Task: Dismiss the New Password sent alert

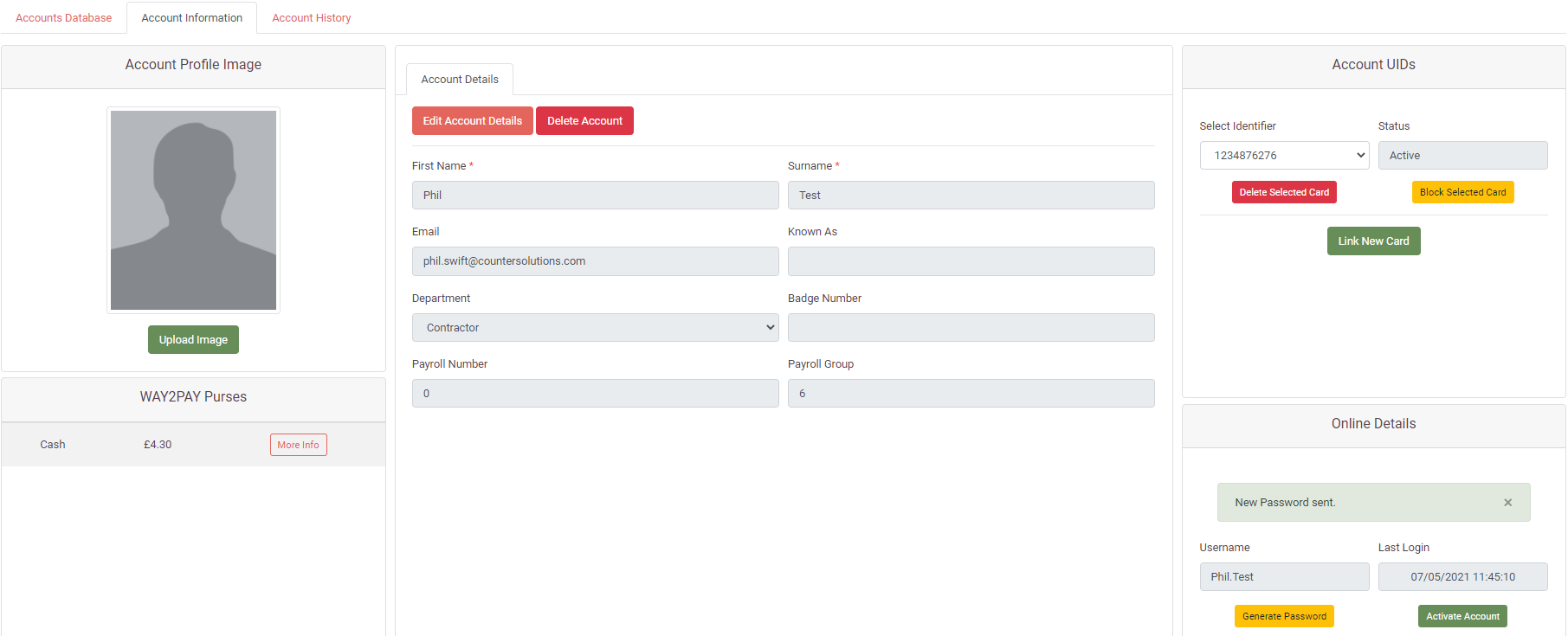Action: 1507,503
